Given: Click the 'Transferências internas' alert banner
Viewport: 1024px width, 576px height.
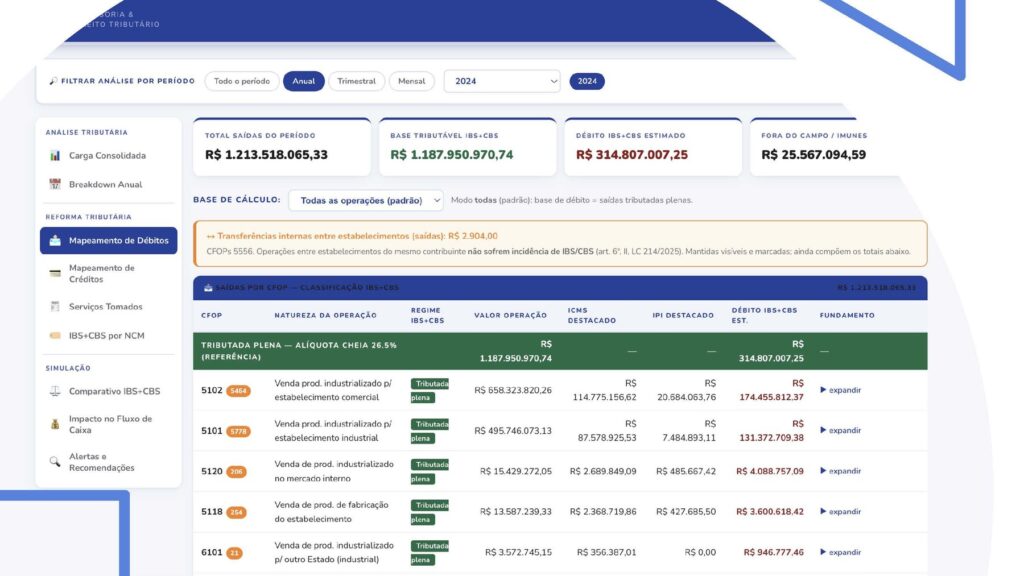Looking at the screenshot, I should [x=560, y=244].
